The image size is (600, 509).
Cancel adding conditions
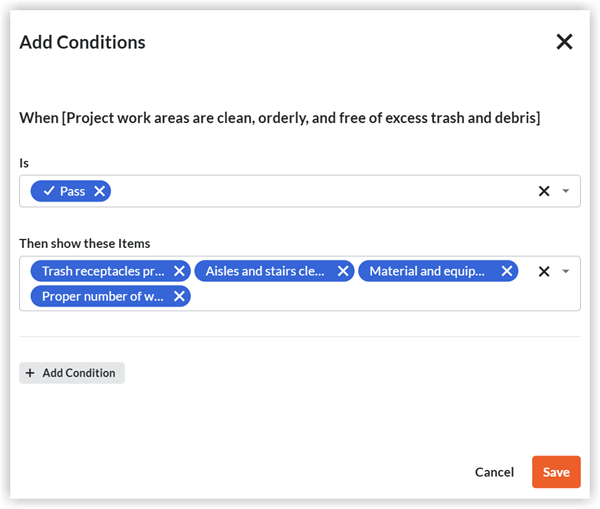(494, 472)
